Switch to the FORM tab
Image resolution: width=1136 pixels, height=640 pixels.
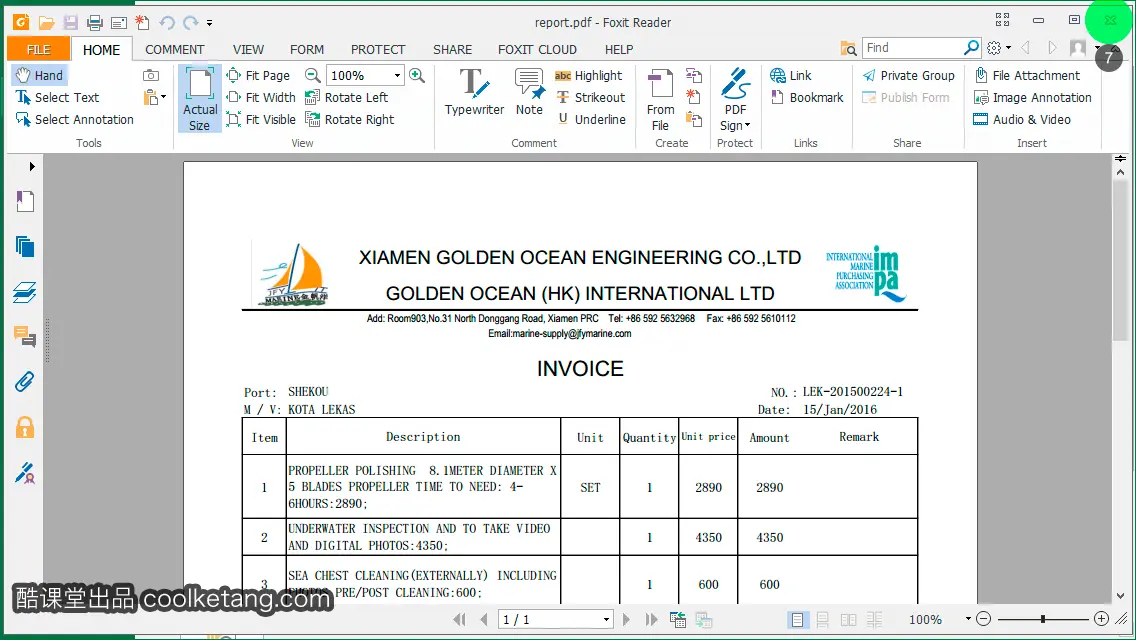306,49
